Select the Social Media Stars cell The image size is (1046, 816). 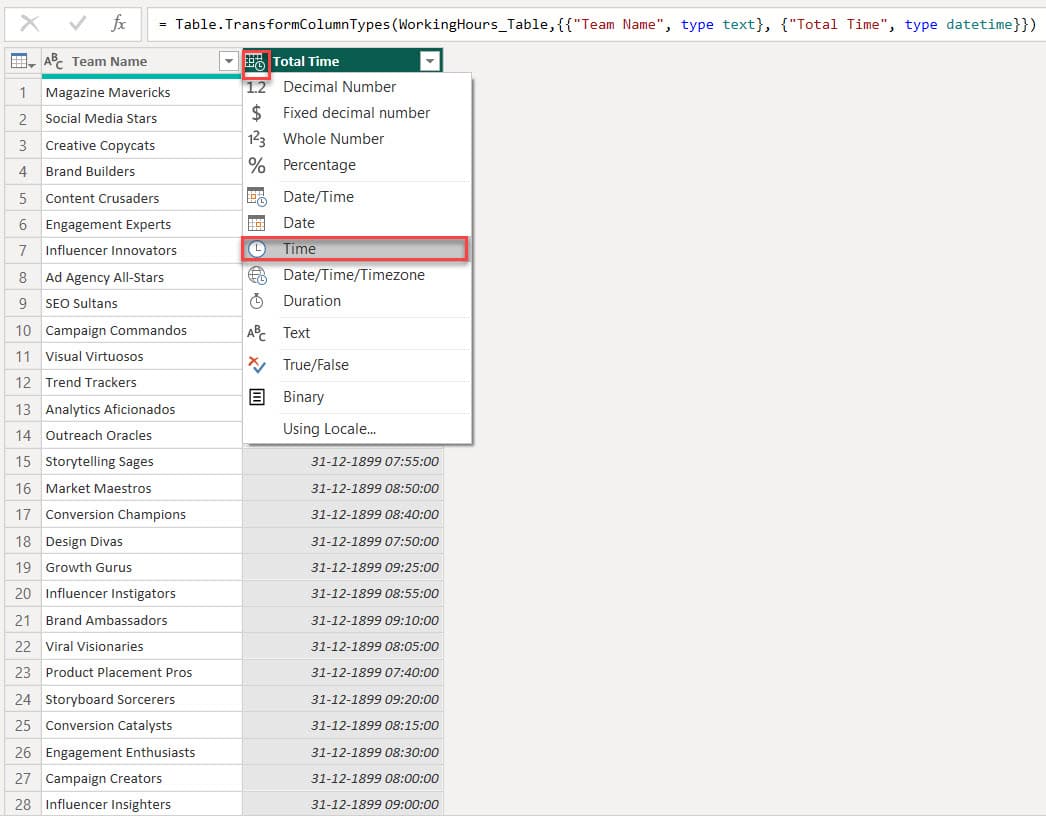[141, 119]
